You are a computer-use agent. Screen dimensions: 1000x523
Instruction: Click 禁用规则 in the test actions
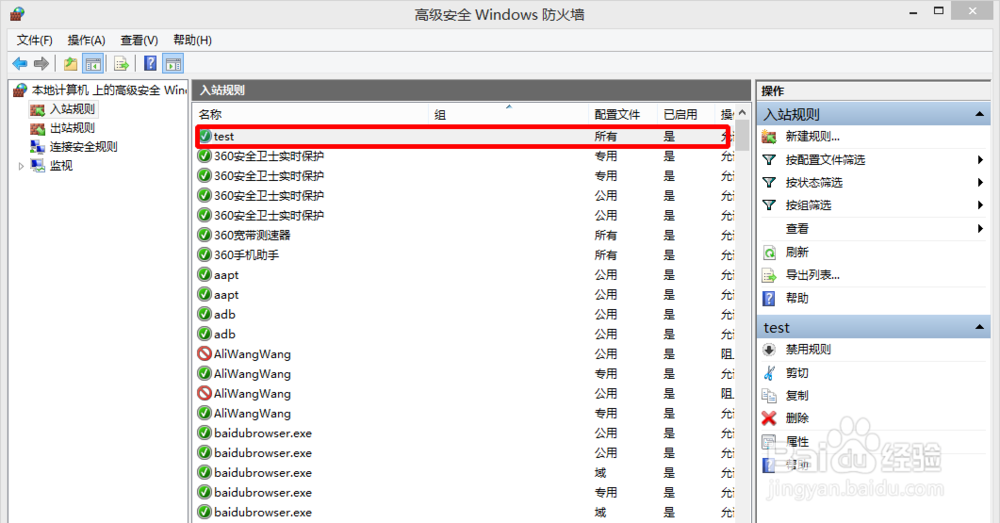point(808,350)
